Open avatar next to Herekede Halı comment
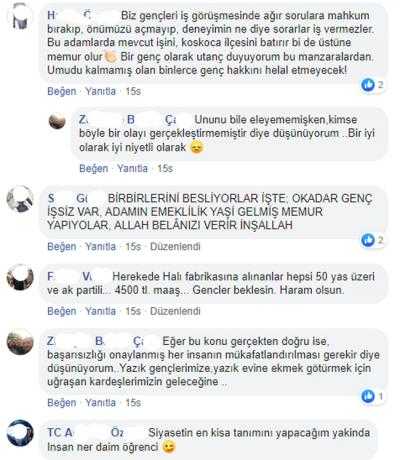The height and width of the screenshot is (460, 400). 20,277
